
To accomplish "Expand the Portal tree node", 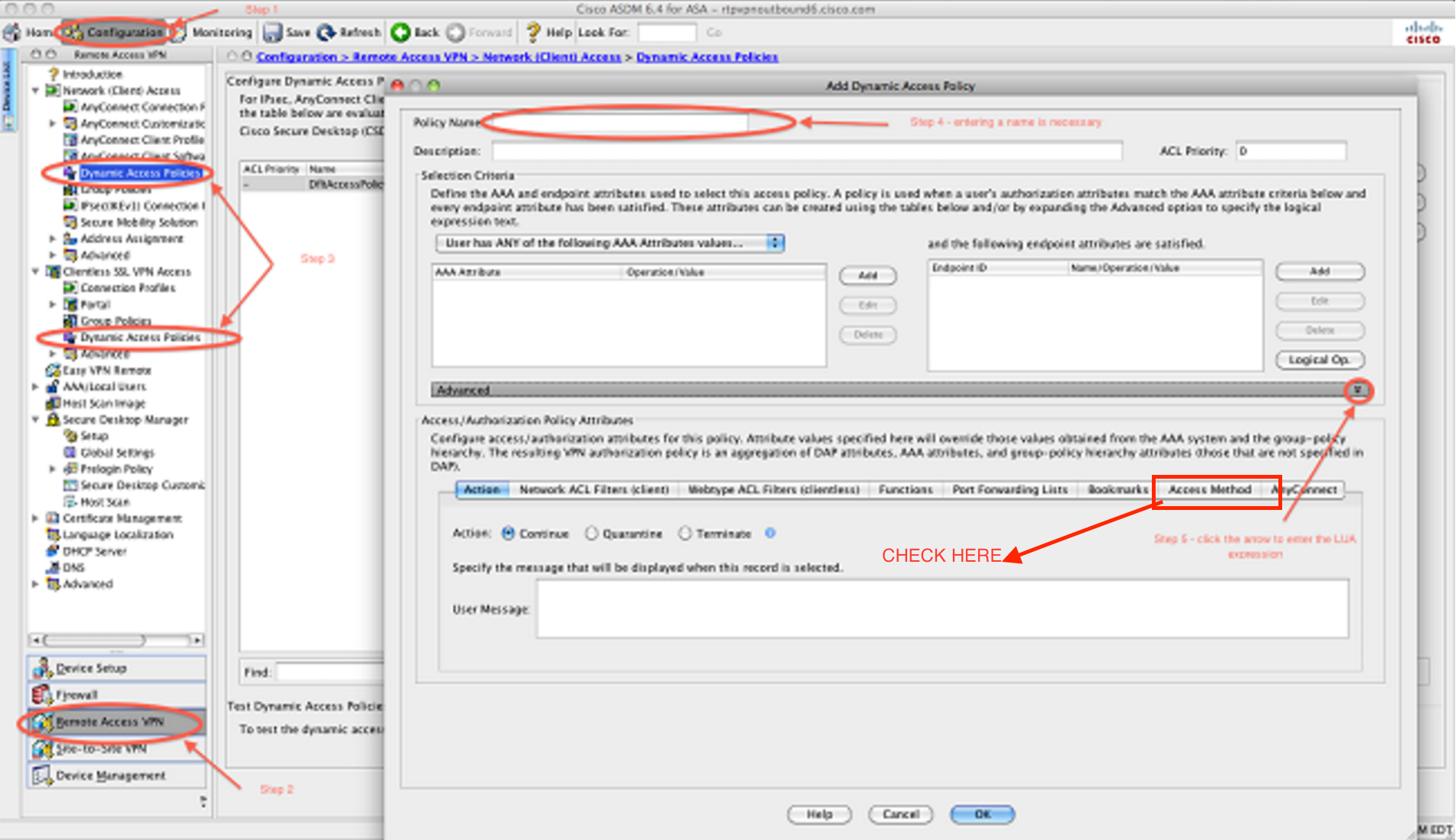I will tap(53, 304).
